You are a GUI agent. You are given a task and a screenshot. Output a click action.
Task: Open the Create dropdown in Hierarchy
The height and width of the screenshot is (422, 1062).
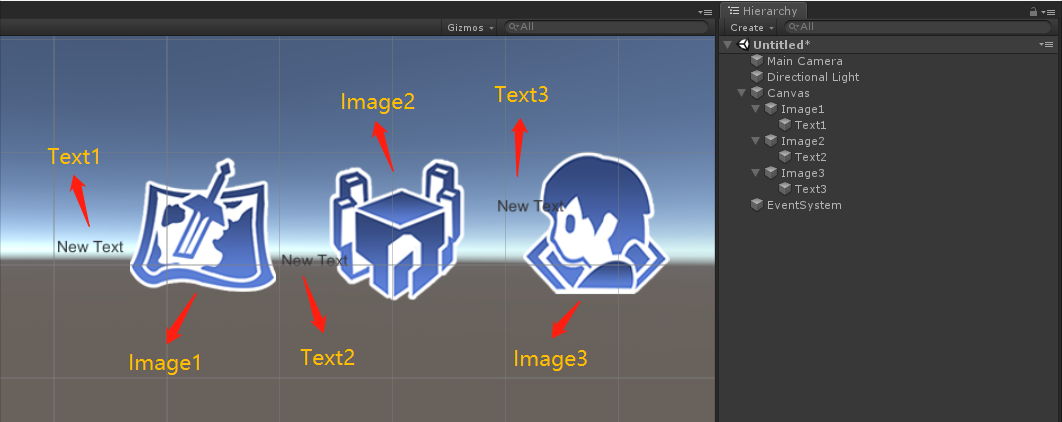tap(750, 27)
